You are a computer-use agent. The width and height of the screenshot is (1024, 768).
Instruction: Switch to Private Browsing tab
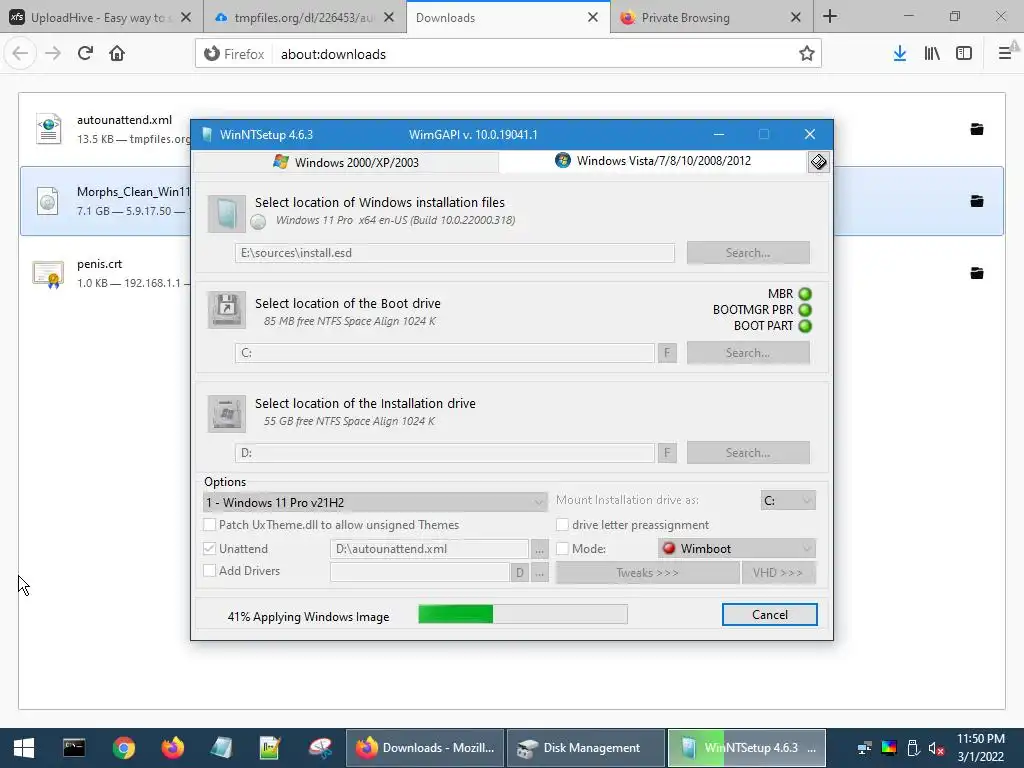[x=712, y=17]
